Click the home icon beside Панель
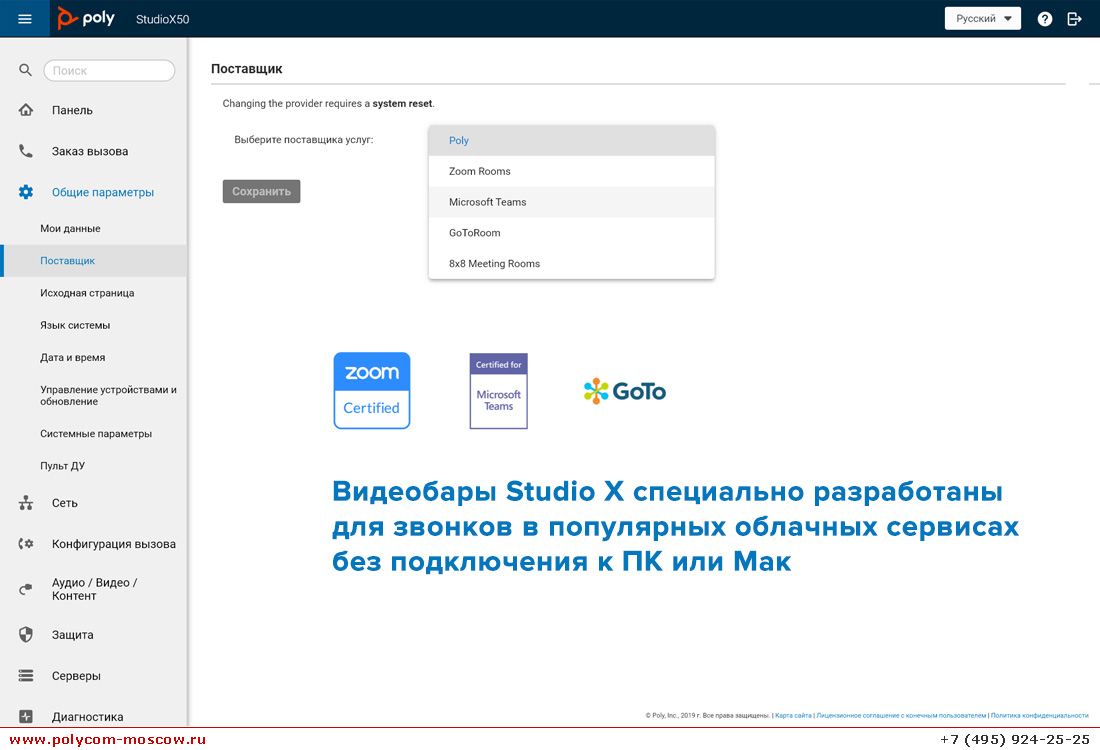Screen dimensions: 1100x750 [26, 110]
